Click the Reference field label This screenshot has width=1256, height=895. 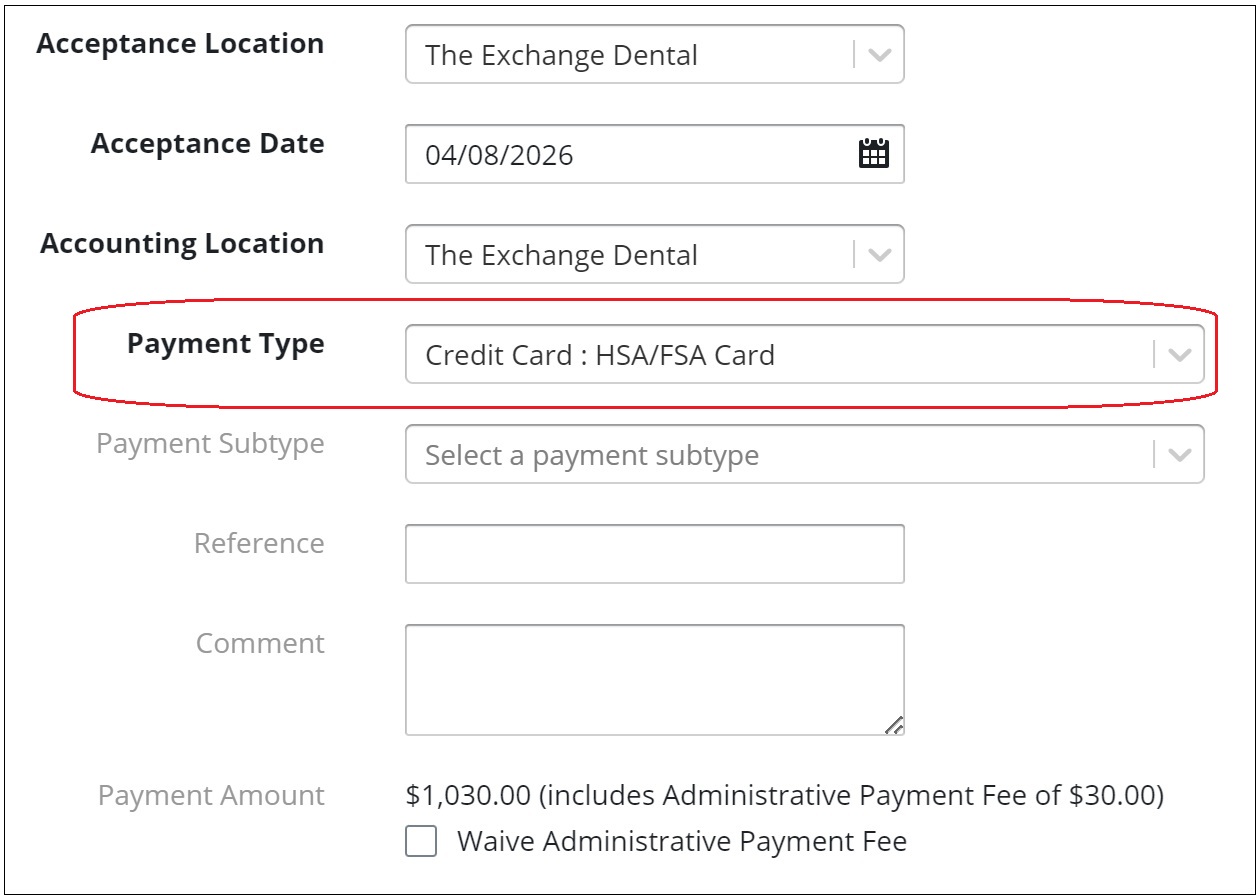tap(259, 544)
